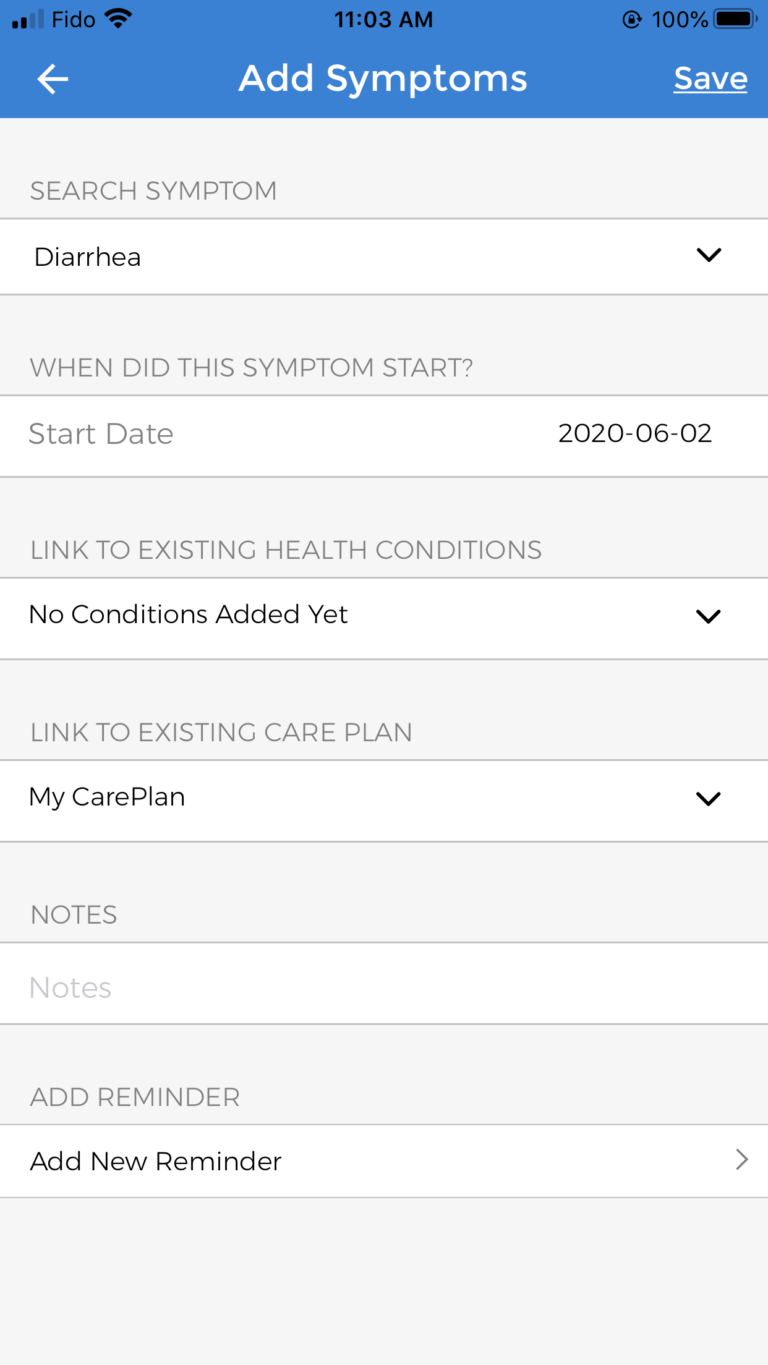The height and width of the screenshot is (1365, 768).
Task: Tap the chevron beside No Conditions Added Yet
Action: (x=708, y=616)
